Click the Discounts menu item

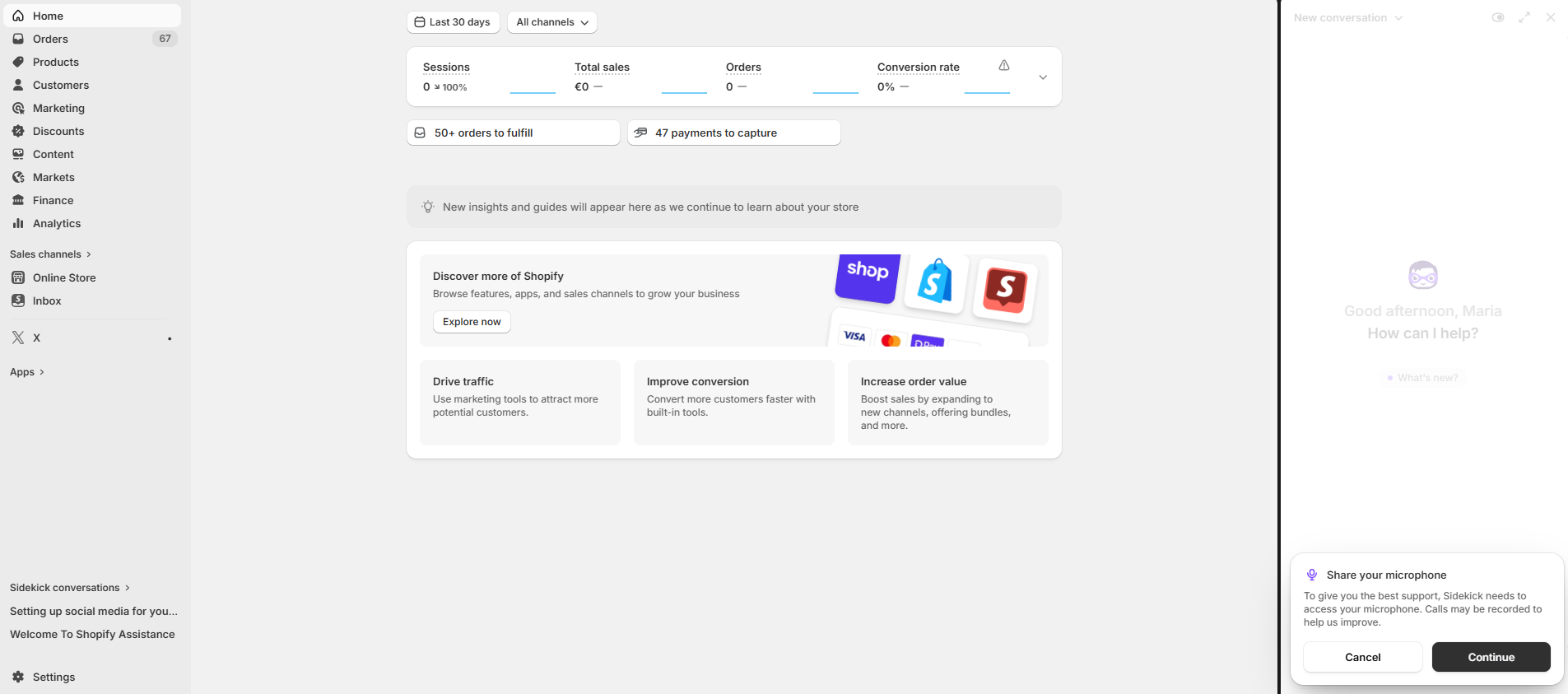[92, 131]
